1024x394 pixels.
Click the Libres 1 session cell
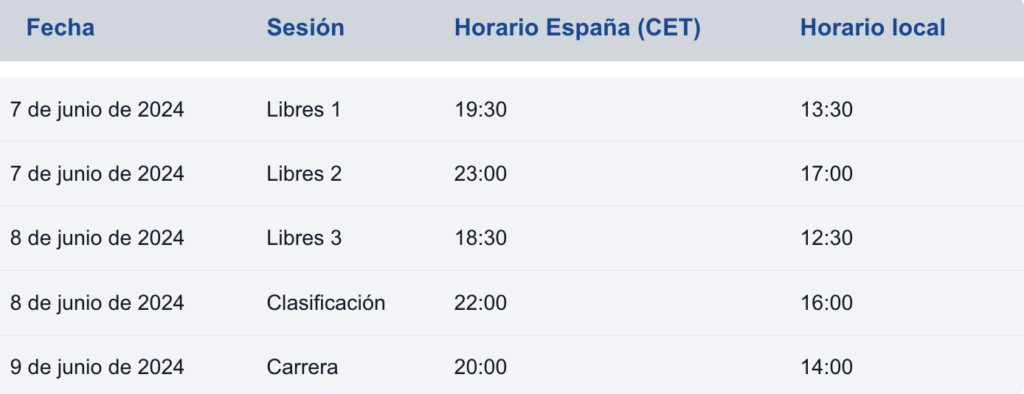click(x=304, y=110)
